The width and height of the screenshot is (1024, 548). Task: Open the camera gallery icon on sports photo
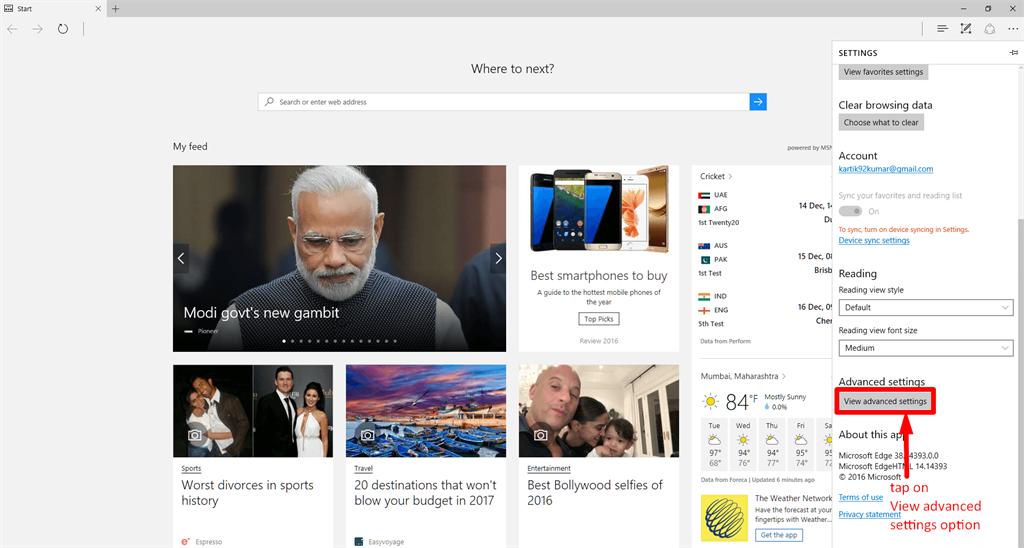[x=195, y=434]
